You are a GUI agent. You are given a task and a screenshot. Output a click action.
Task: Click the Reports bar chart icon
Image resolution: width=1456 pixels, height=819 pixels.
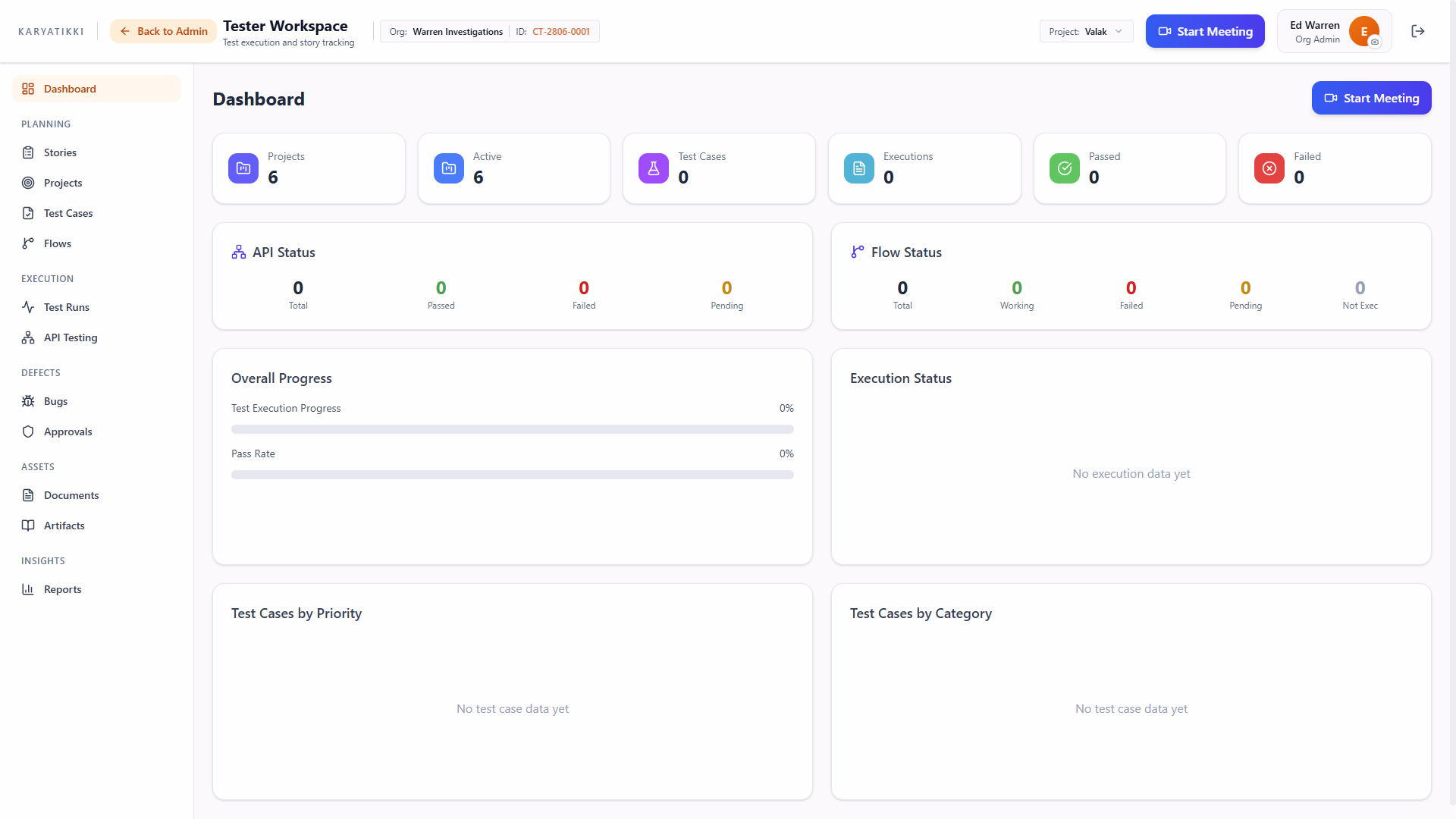pos(28,589)
